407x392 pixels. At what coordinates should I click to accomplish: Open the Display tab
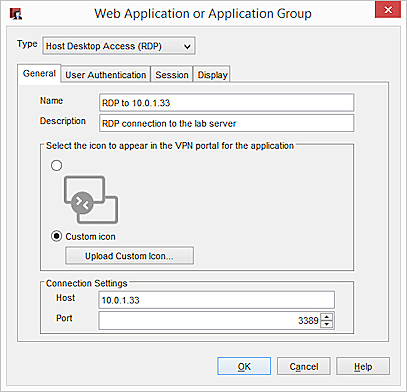(x=212, y=75)
